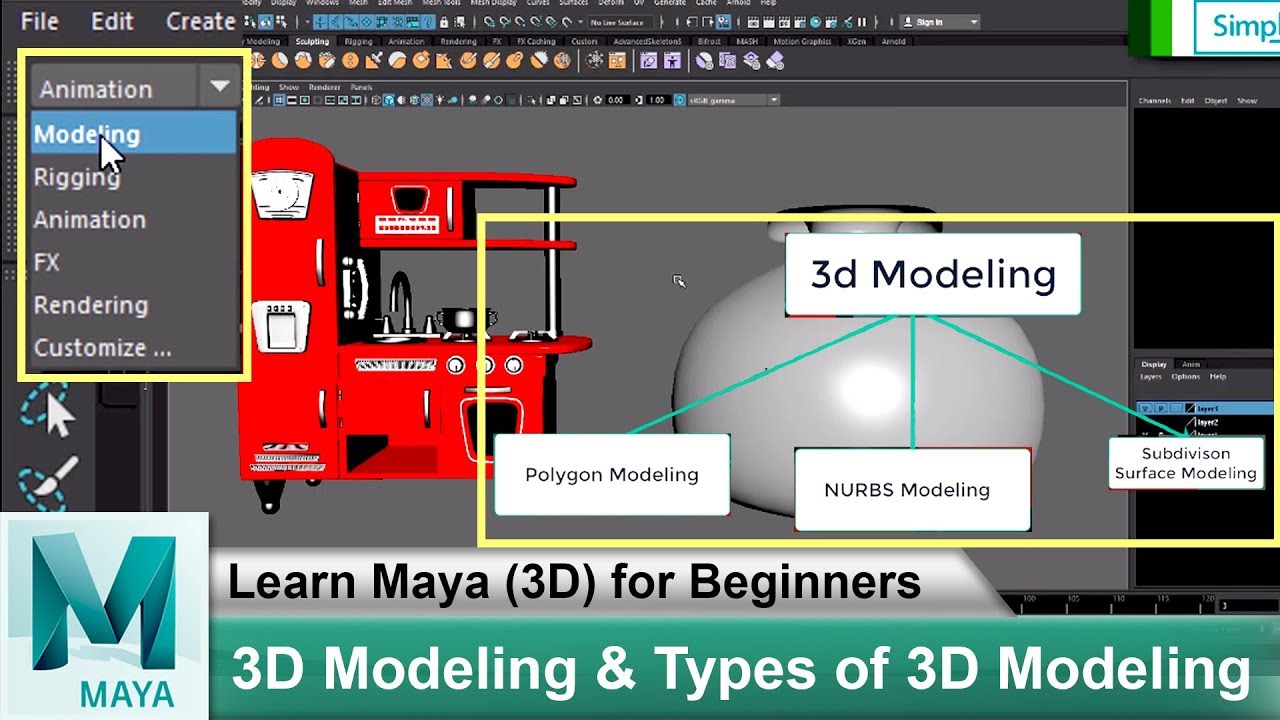
Task: Select by hierarchy mode icon in status line
Action: [249, 22]
